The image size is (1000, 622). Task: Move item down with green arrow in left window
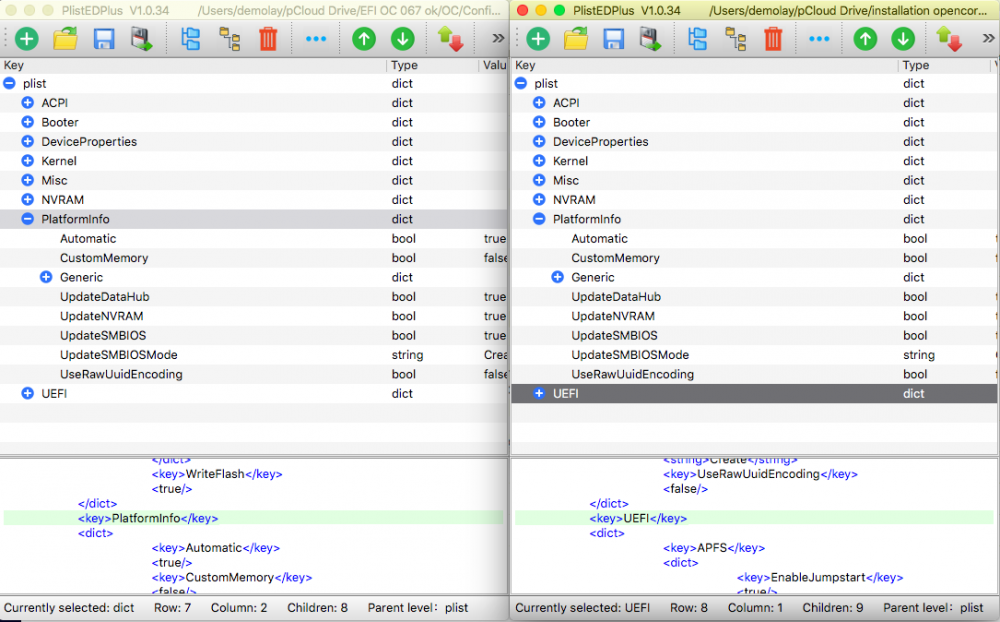point(402,39)
